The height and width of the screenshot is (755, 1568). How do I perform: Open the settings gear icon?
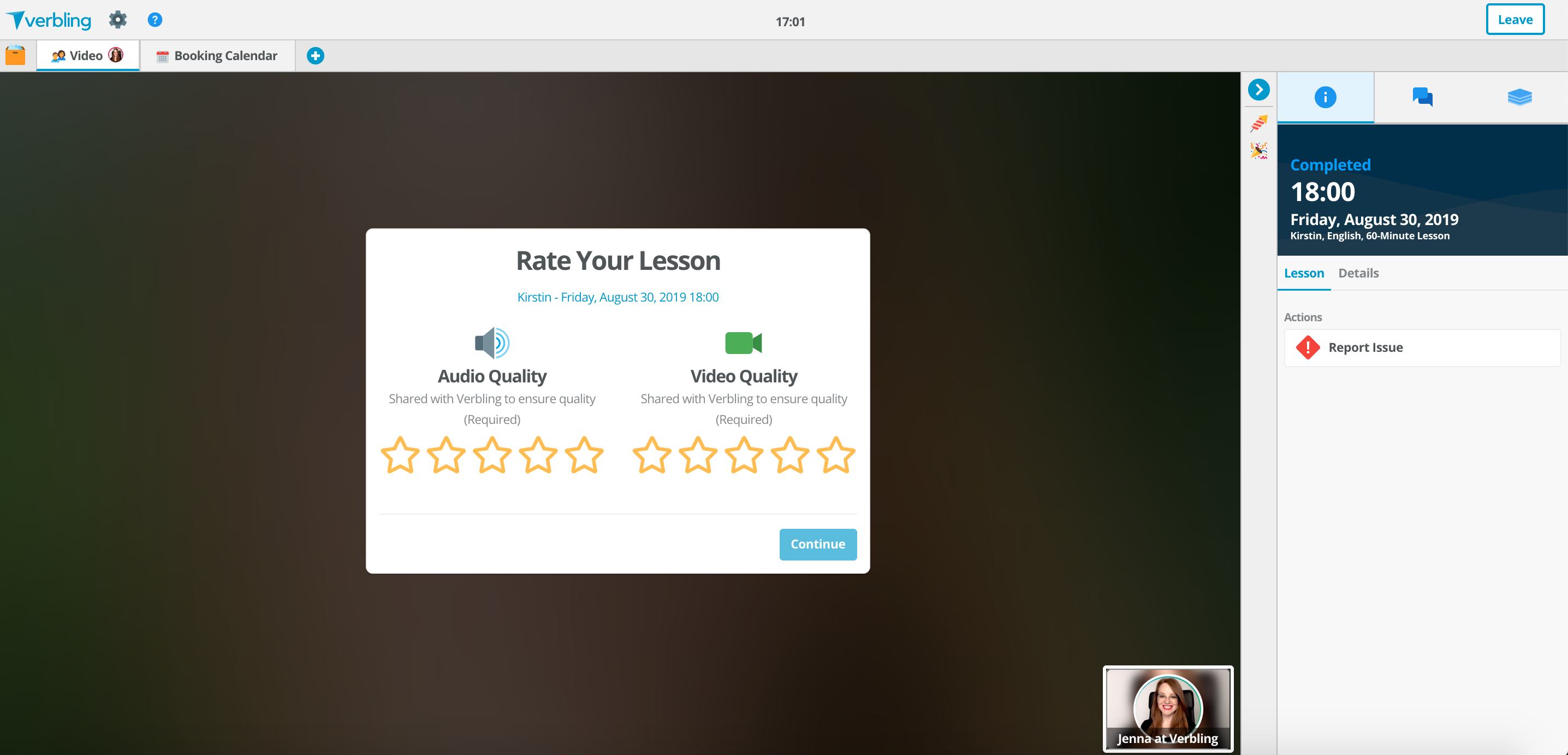click(117, 20)
